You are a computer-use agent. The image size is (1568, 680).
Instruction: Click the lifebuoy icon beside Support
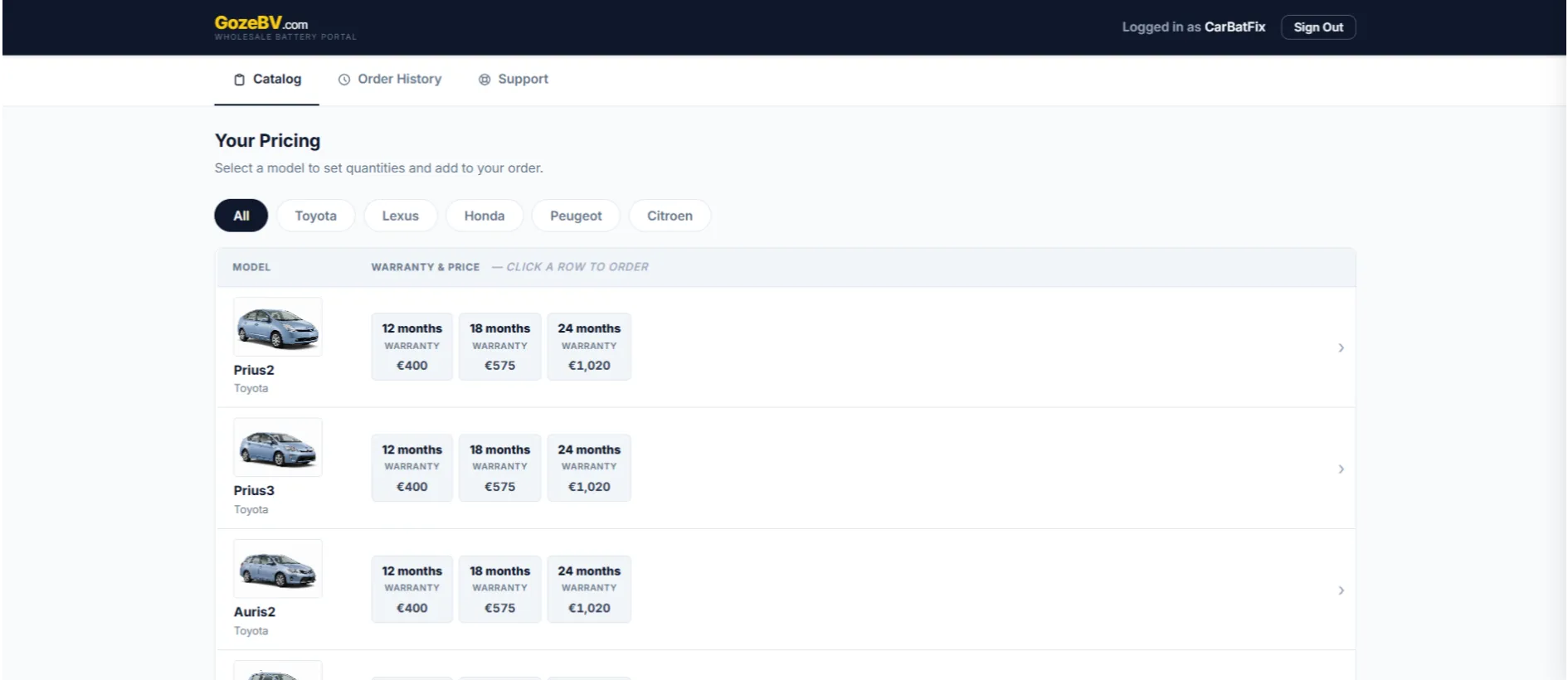pyautogui.click(x=485, y=80)
